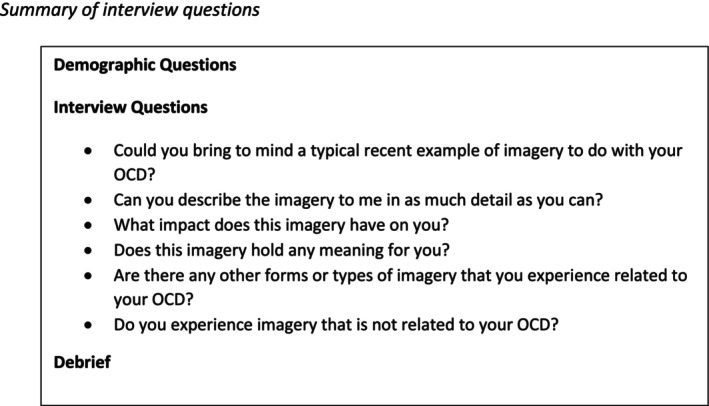The height and width of the screenshot is (406, 709).
Task: Click the 'Summary of interview questions' title
Action: 130,9
